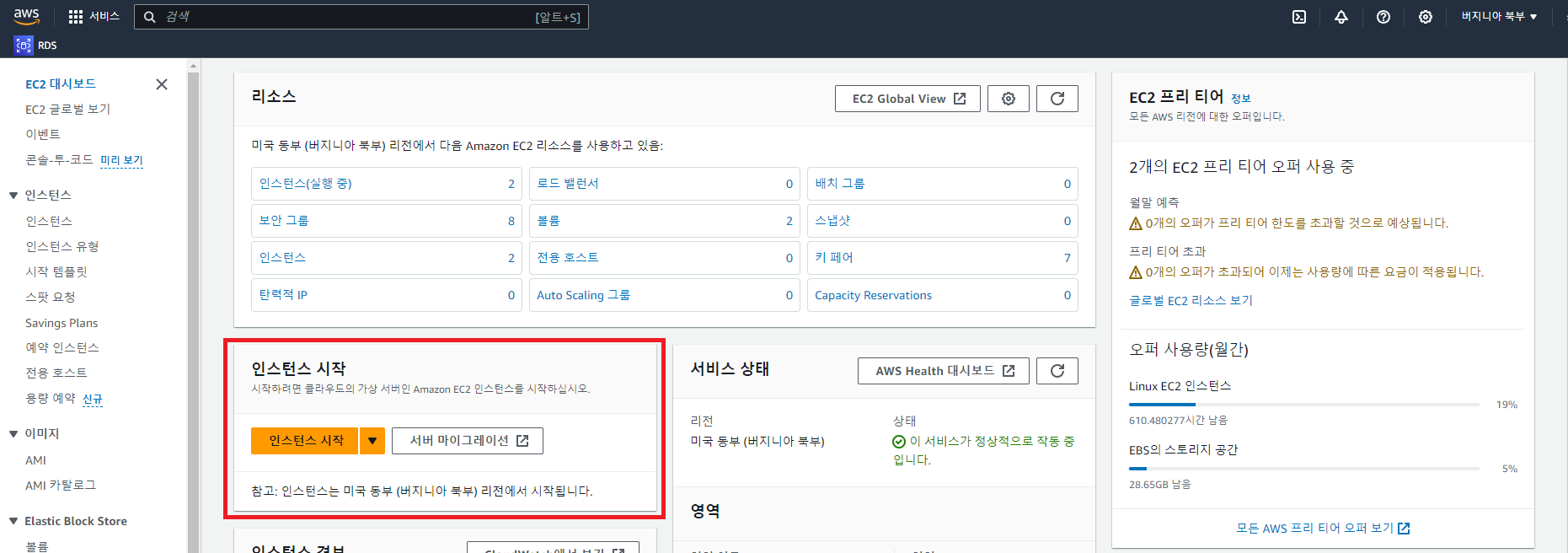Open 용량 예약 in sidebar
1568x553 pixels.
pos(51,399)
